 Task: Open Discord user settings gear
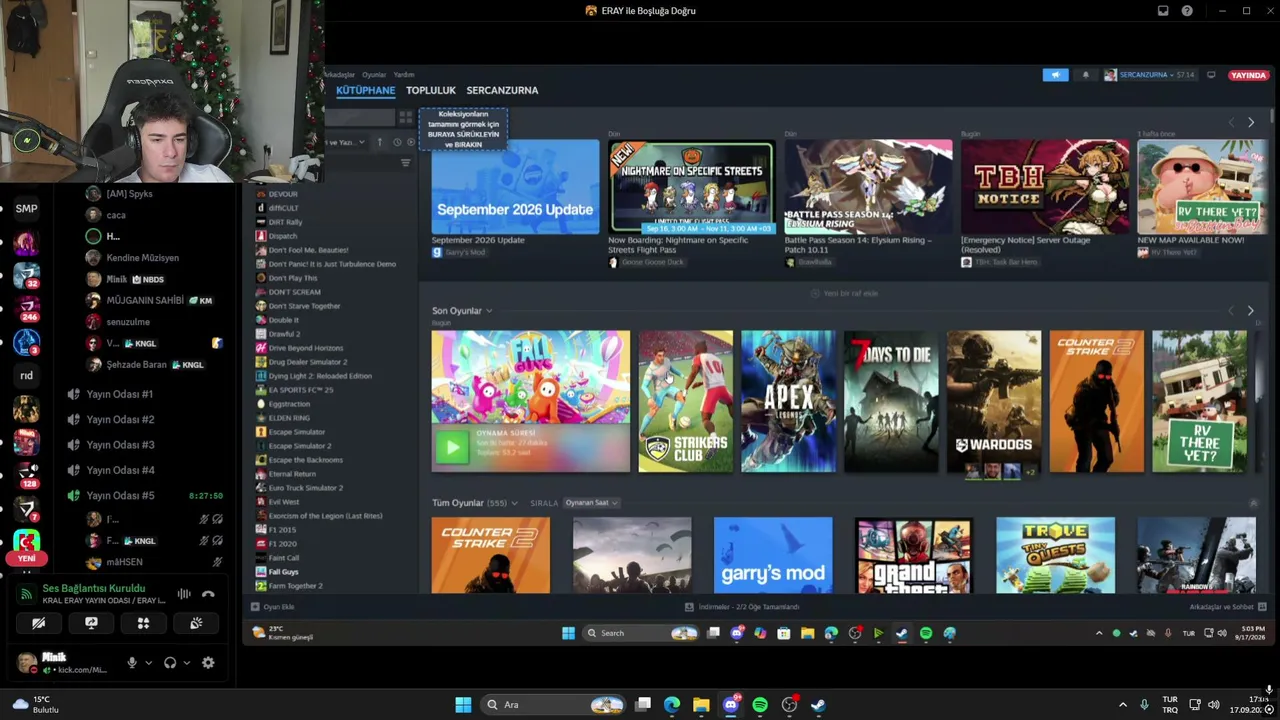tap(208, 662)
